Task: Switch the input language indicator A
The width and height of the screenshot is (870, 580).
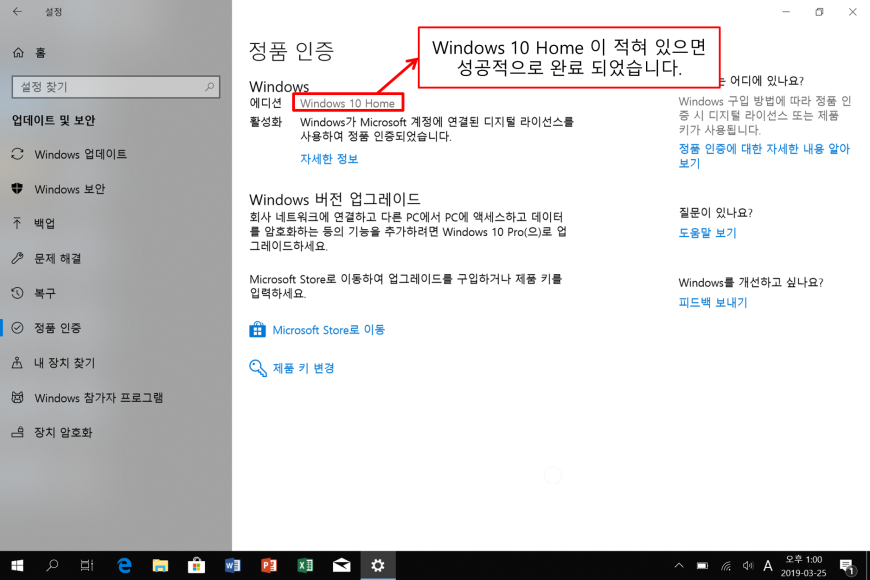Action: (x=768, y=566)
